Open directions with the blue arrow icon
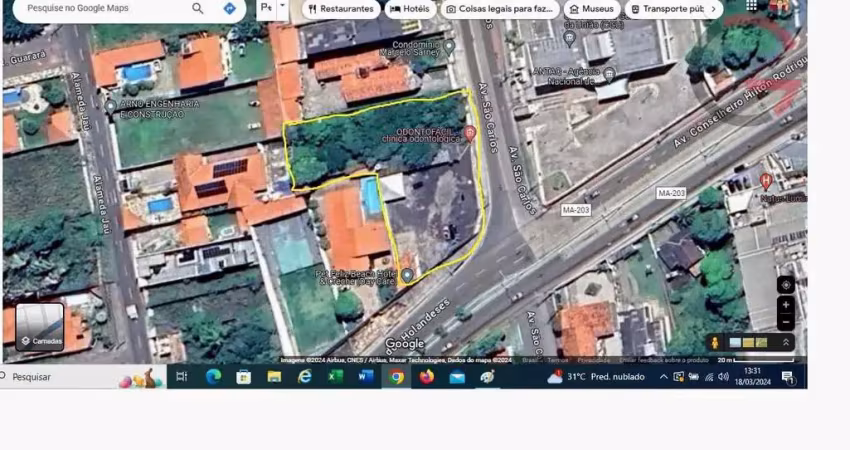 coord(230,8)
